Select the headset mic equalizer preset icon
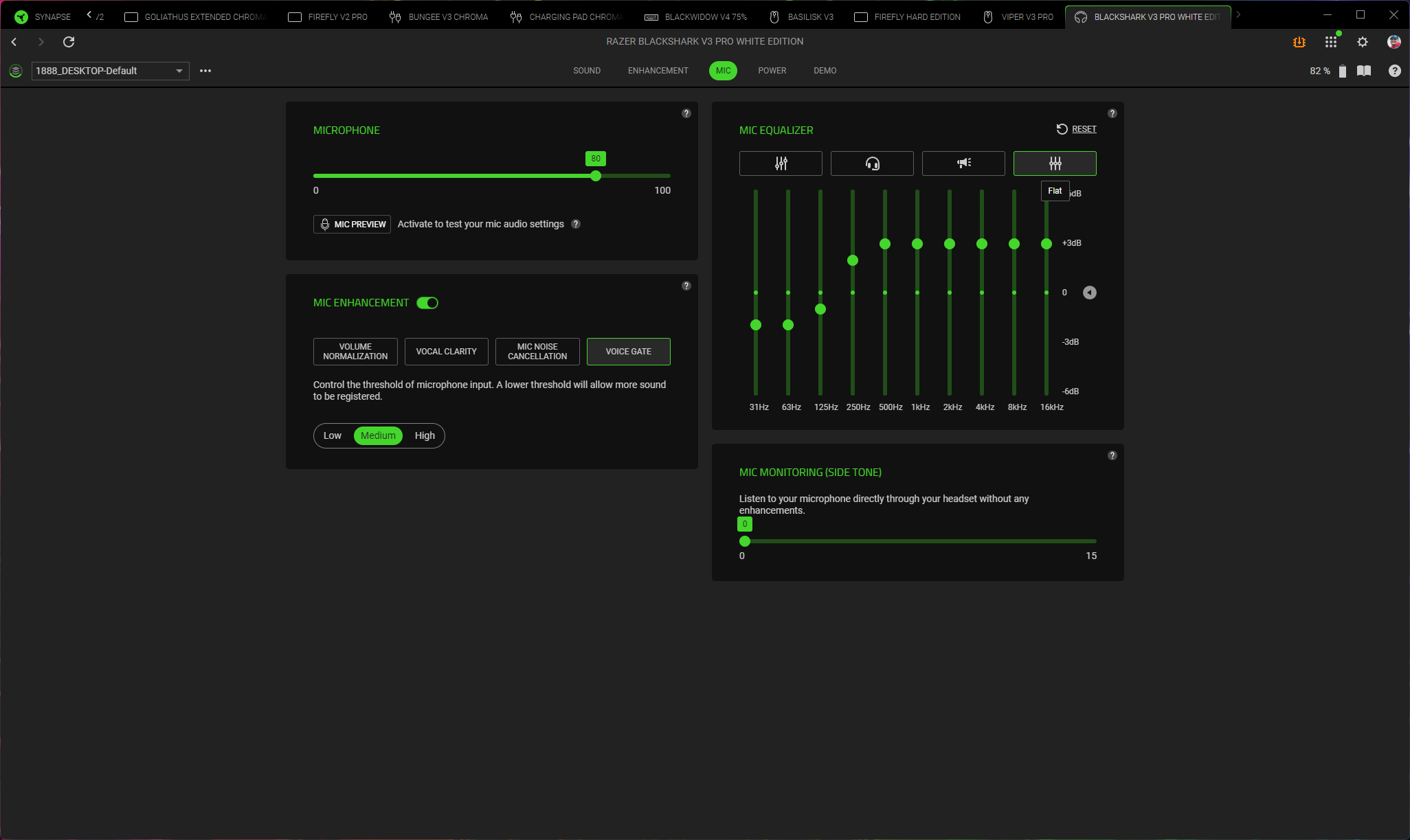This screenshot has width=1410, height=840. tap(872, 163)
